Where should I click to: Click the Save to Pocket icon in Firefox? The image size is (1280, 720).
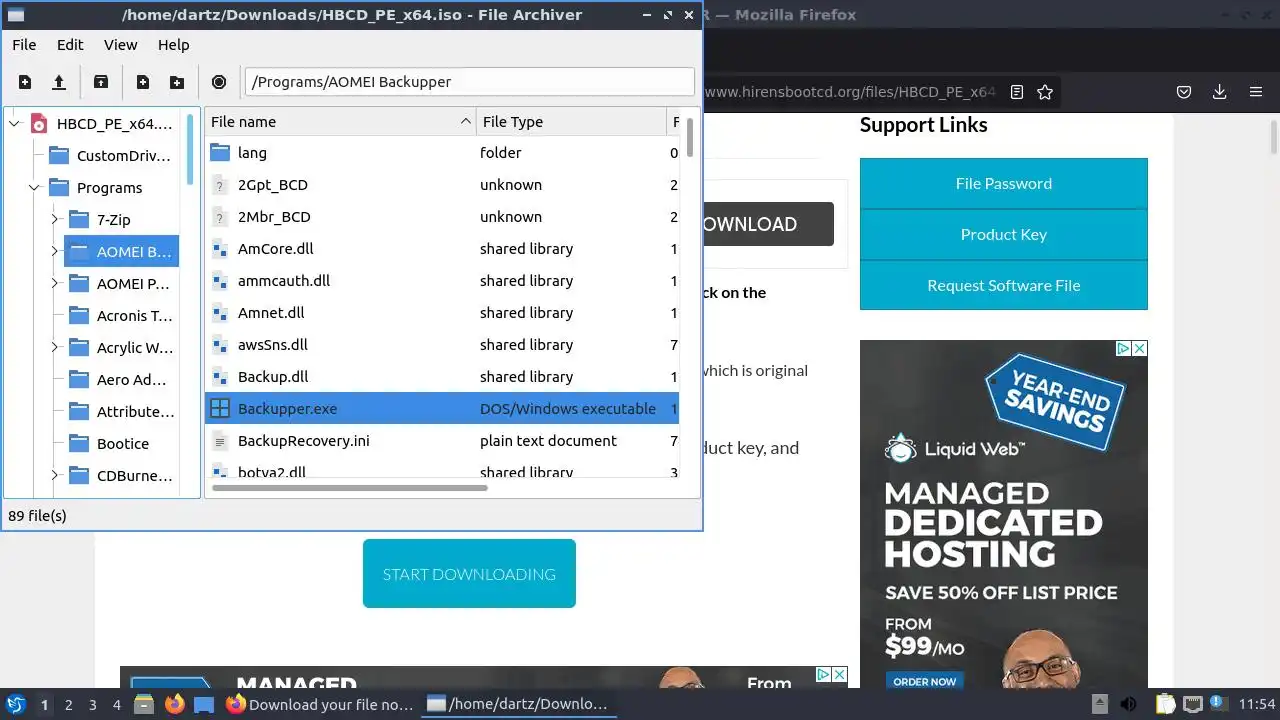pyautogui.click(x=1184, y=92)
